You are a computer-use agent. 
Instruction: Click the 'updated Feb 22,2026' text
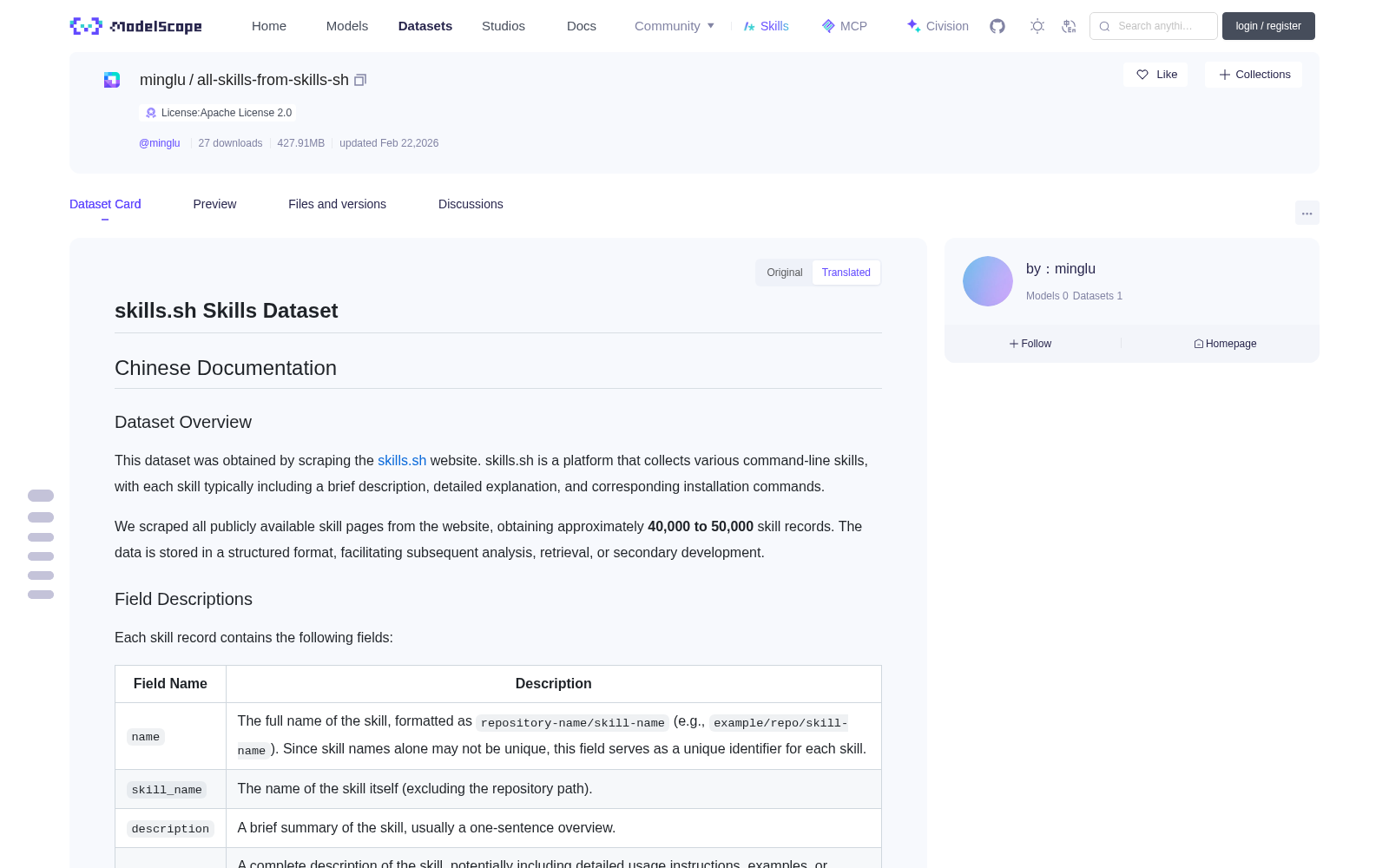tap(389, 143)
